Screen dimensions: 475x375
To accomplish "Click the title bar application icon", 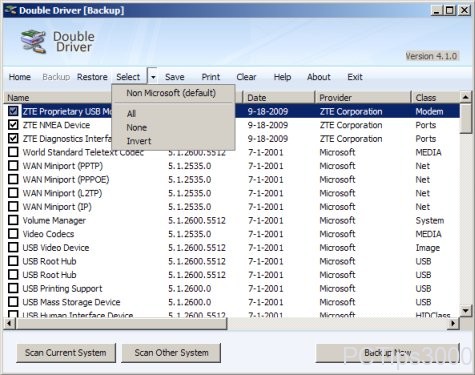I will pyautogui.click(x=11, y=10).
